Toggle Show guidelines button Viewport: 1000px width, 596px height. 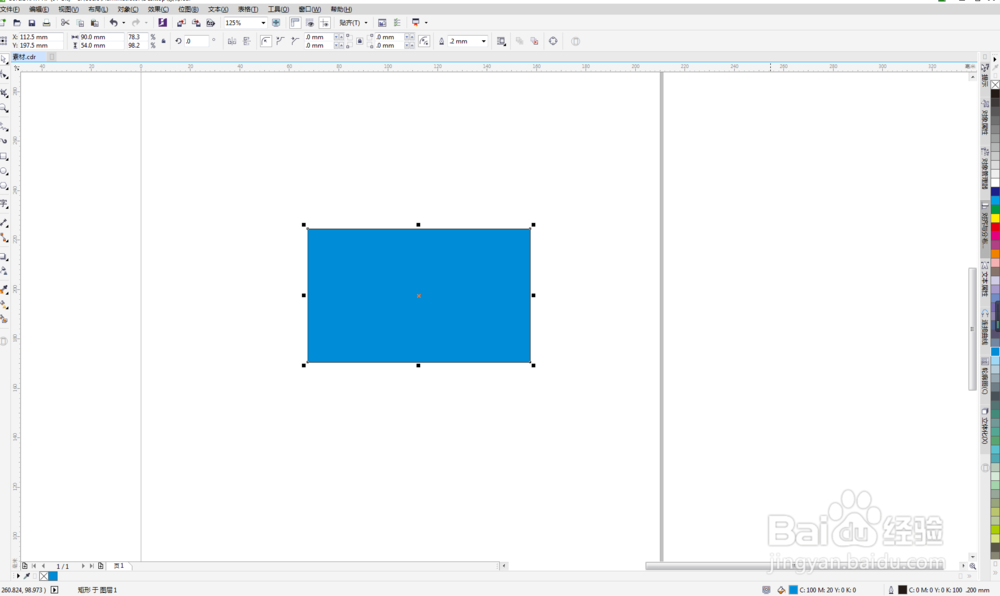tap(325, 23)
